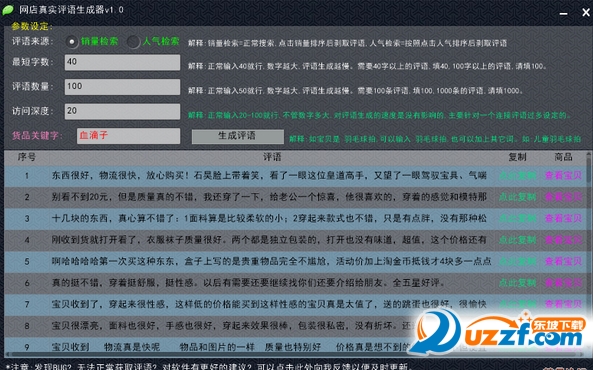Click the 商品 column header
This screenshot has height=370, width=593.
pyautogui.click(x=563, y=157)
